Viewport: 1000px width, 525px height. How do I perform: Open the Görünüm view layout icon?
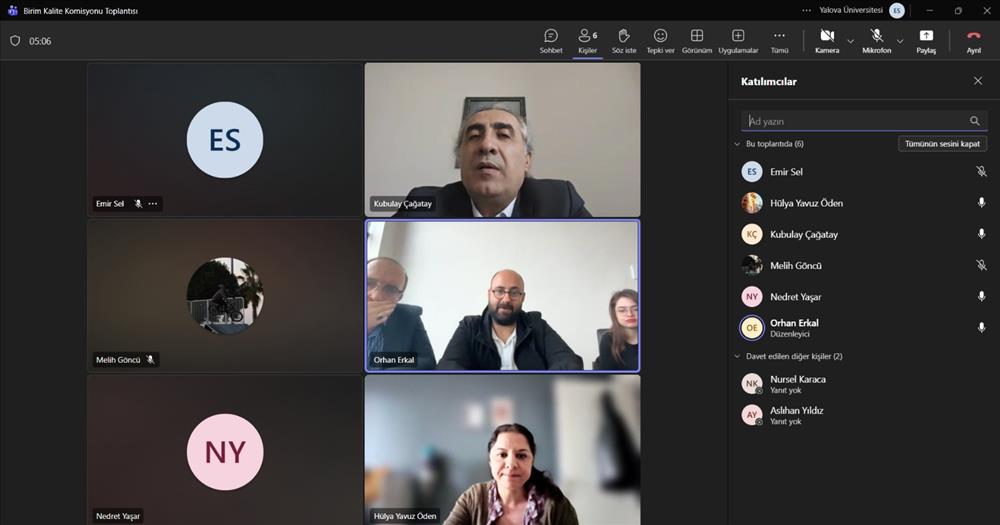click(x=697, y=37)
